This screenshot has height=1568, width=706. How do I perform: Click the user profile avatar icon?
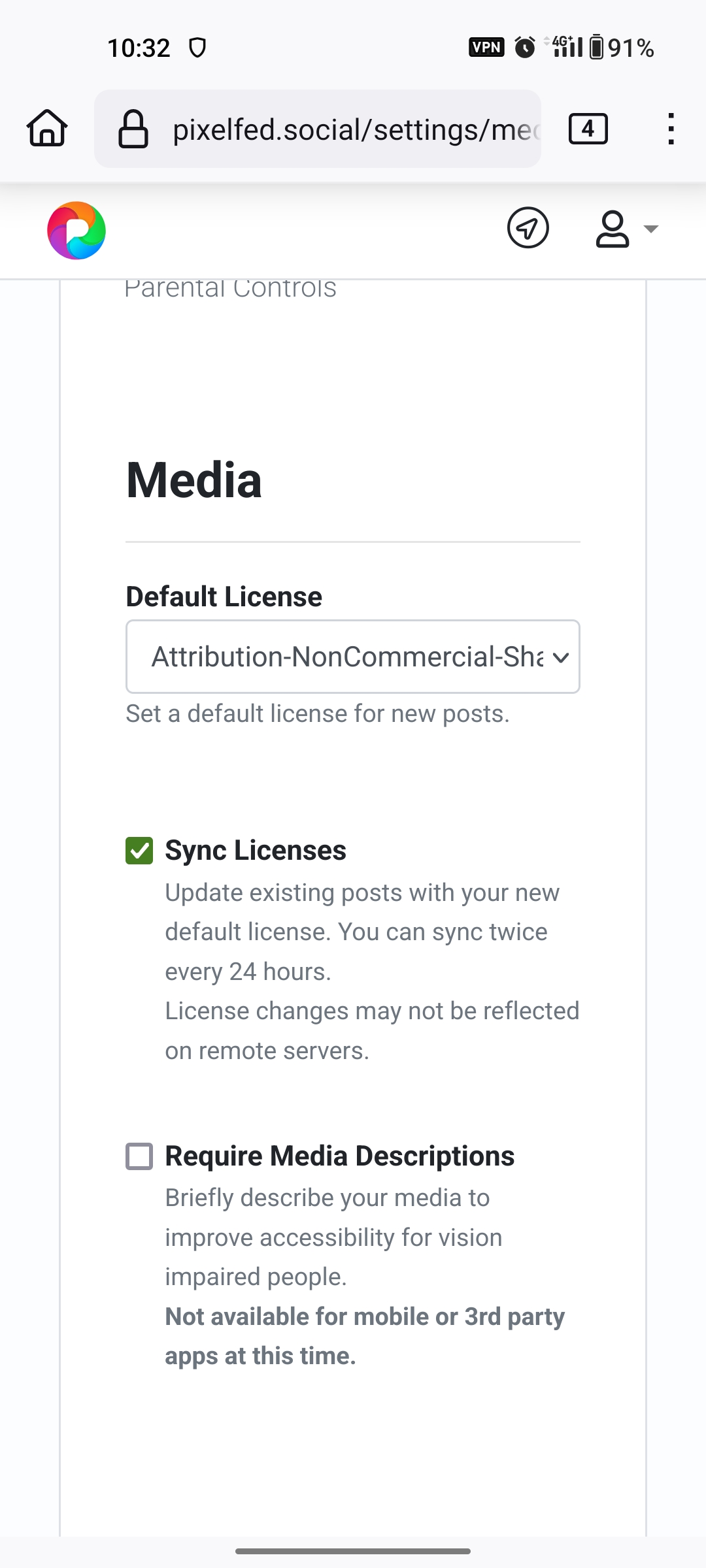coord(613,229)
